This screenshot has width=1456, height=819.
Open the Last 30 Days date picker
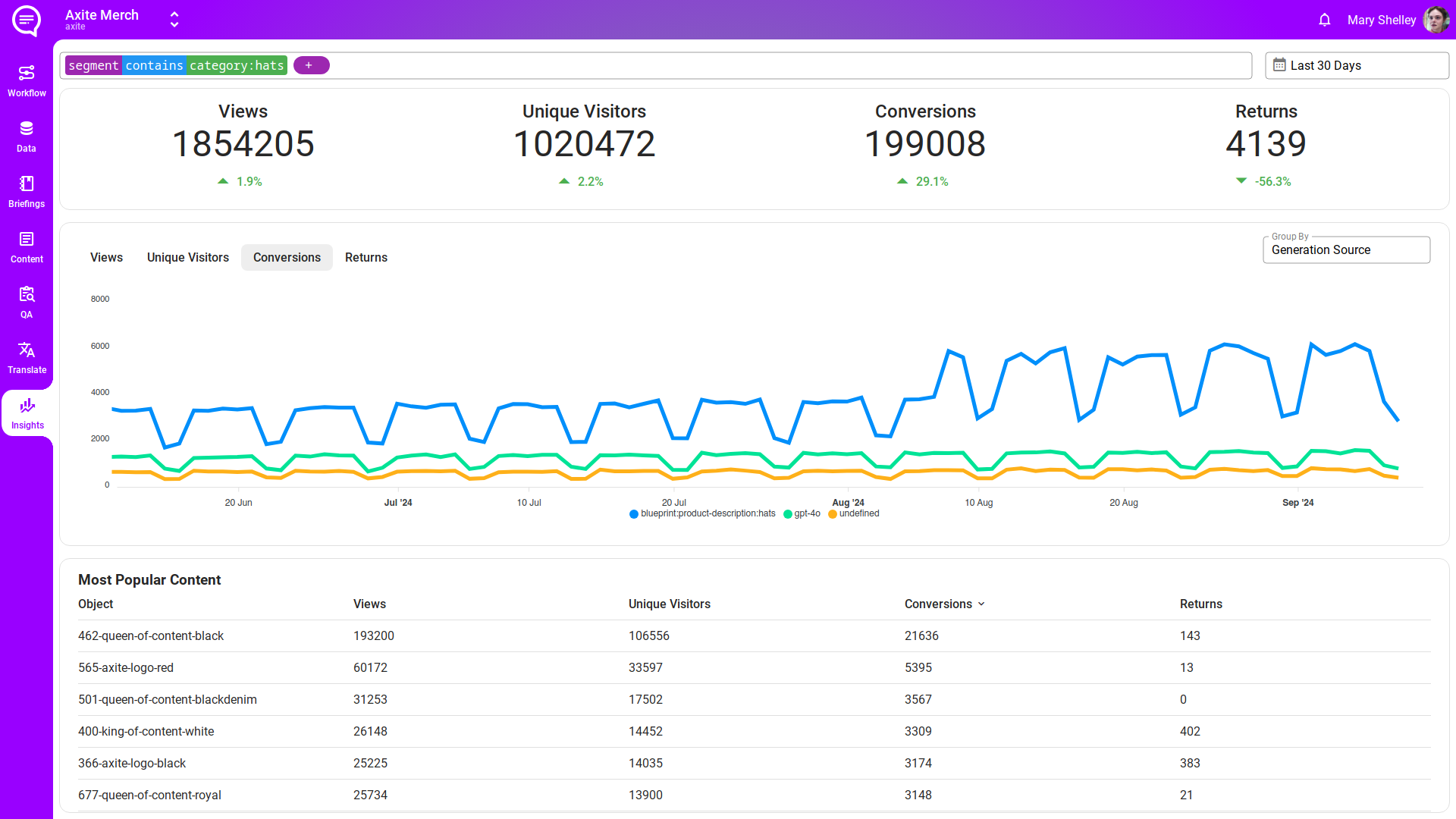(1356, 65)
